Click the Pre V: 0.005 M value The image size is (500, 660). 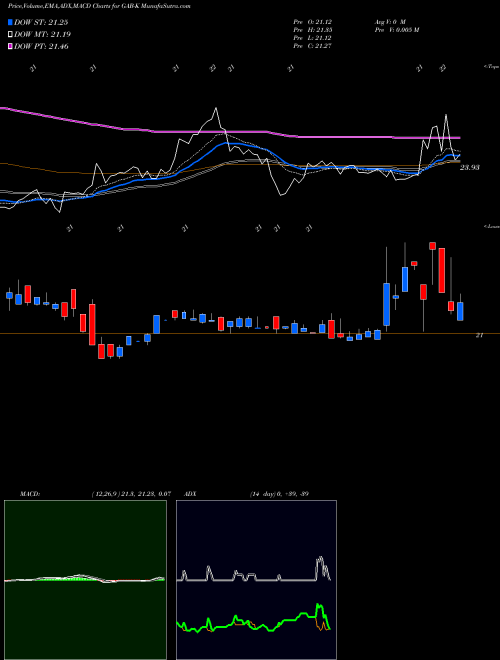[x=396, y=30]
